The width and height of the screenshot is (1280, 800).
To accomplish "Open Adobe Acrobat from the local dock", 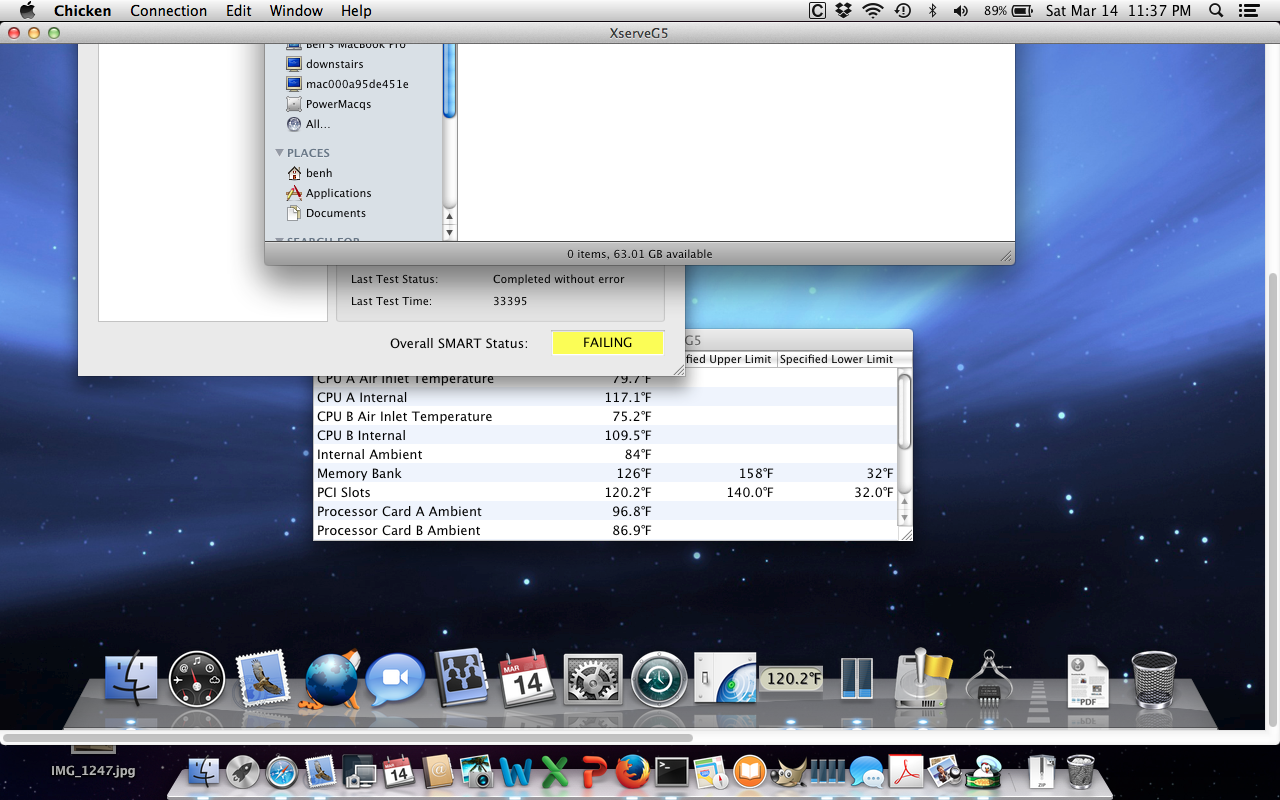I will (906, 771).
